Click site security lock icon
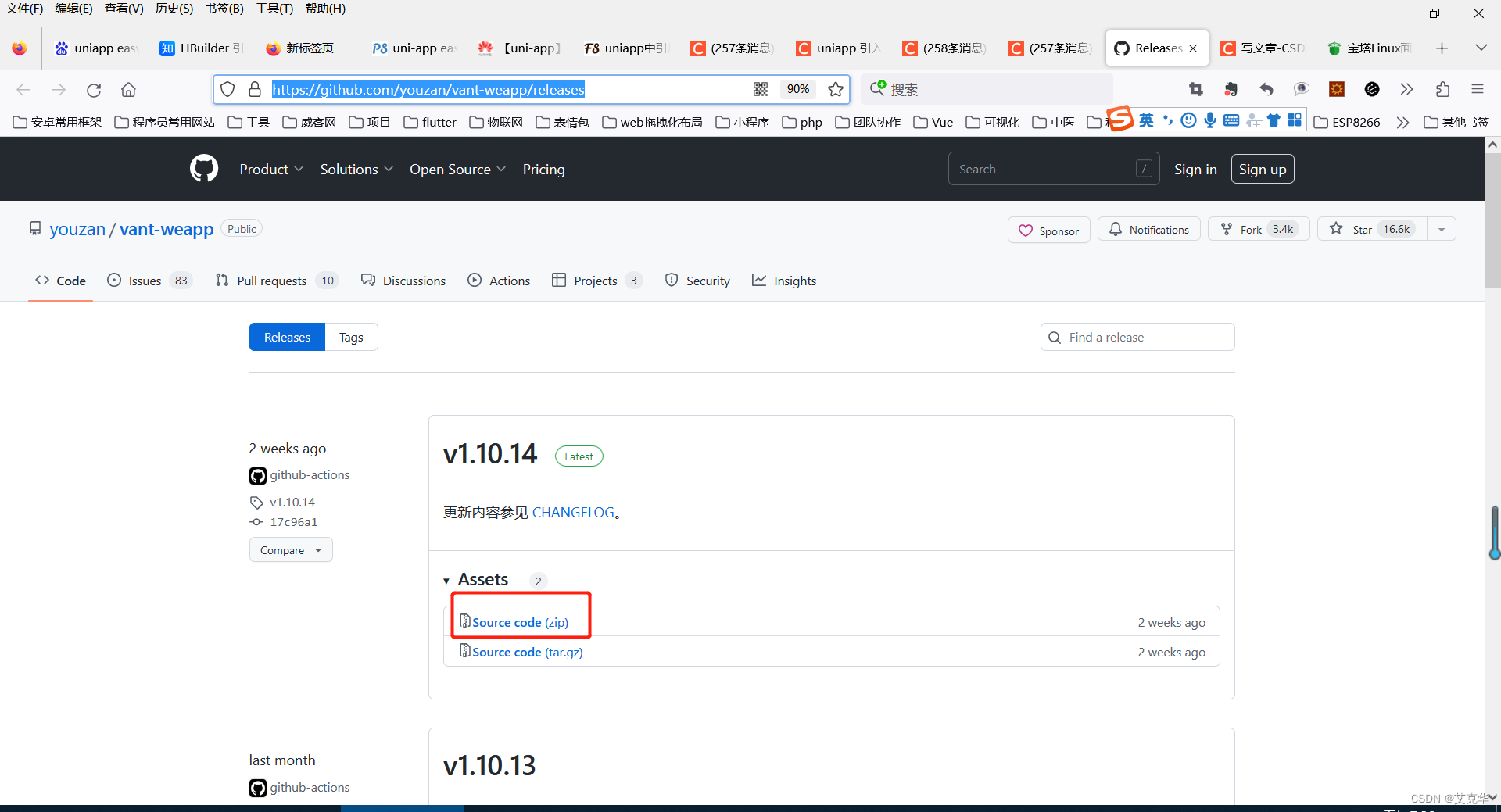Viewport: 1501px width, 812px height. click(254, 89)
